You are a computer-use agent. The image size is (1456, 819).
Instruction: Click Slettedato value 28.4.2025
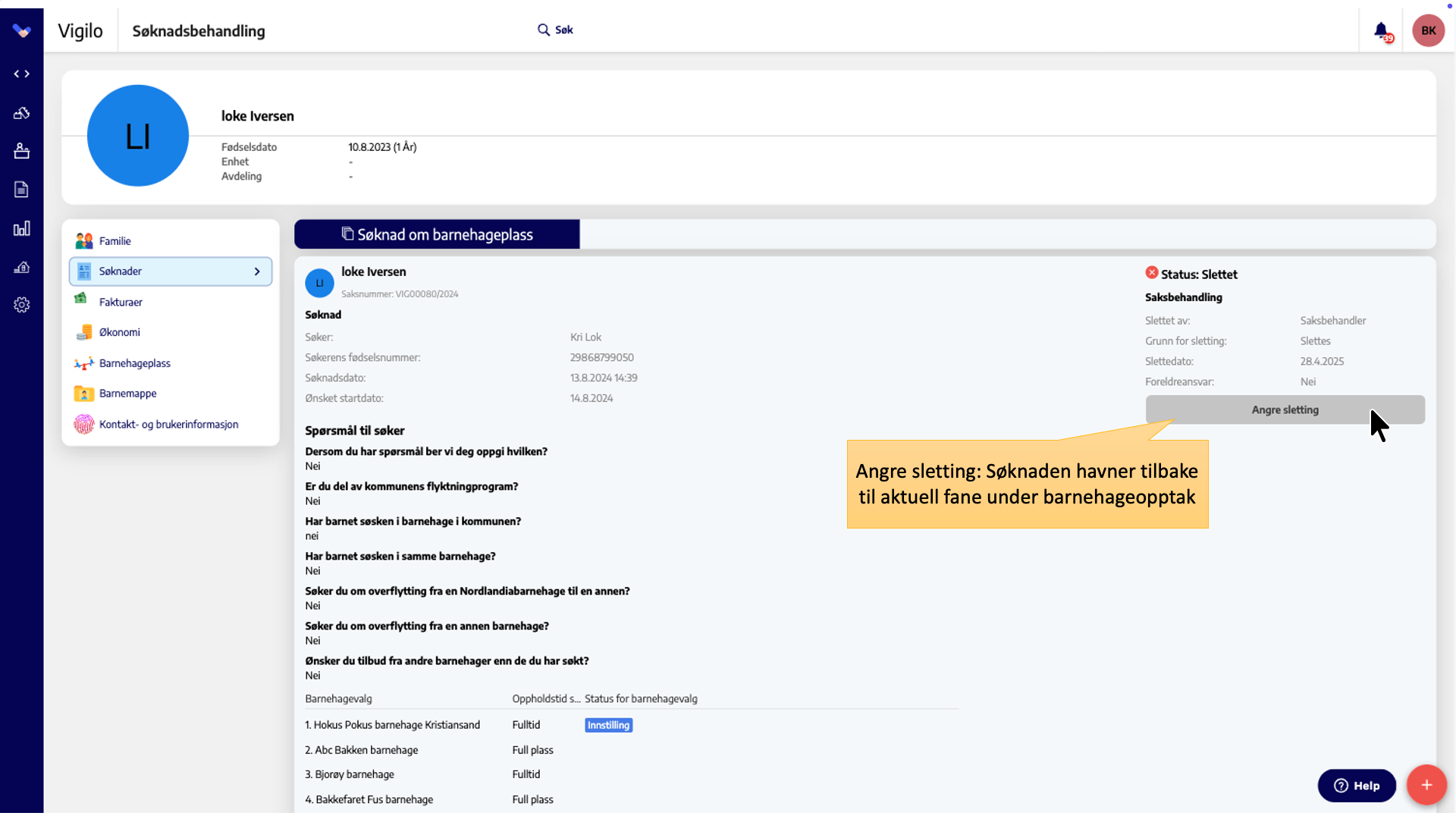click(1322, 362)
